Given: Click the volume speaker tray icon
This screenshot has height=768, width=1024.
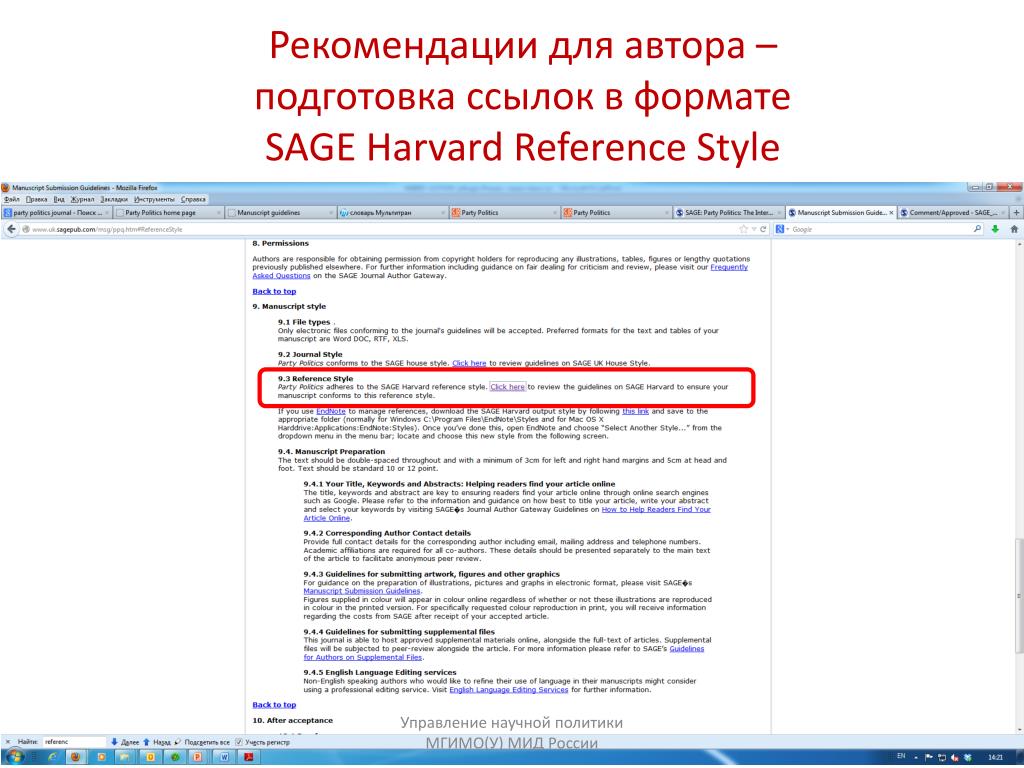Looking at the screenshot, I should point(955,757).
